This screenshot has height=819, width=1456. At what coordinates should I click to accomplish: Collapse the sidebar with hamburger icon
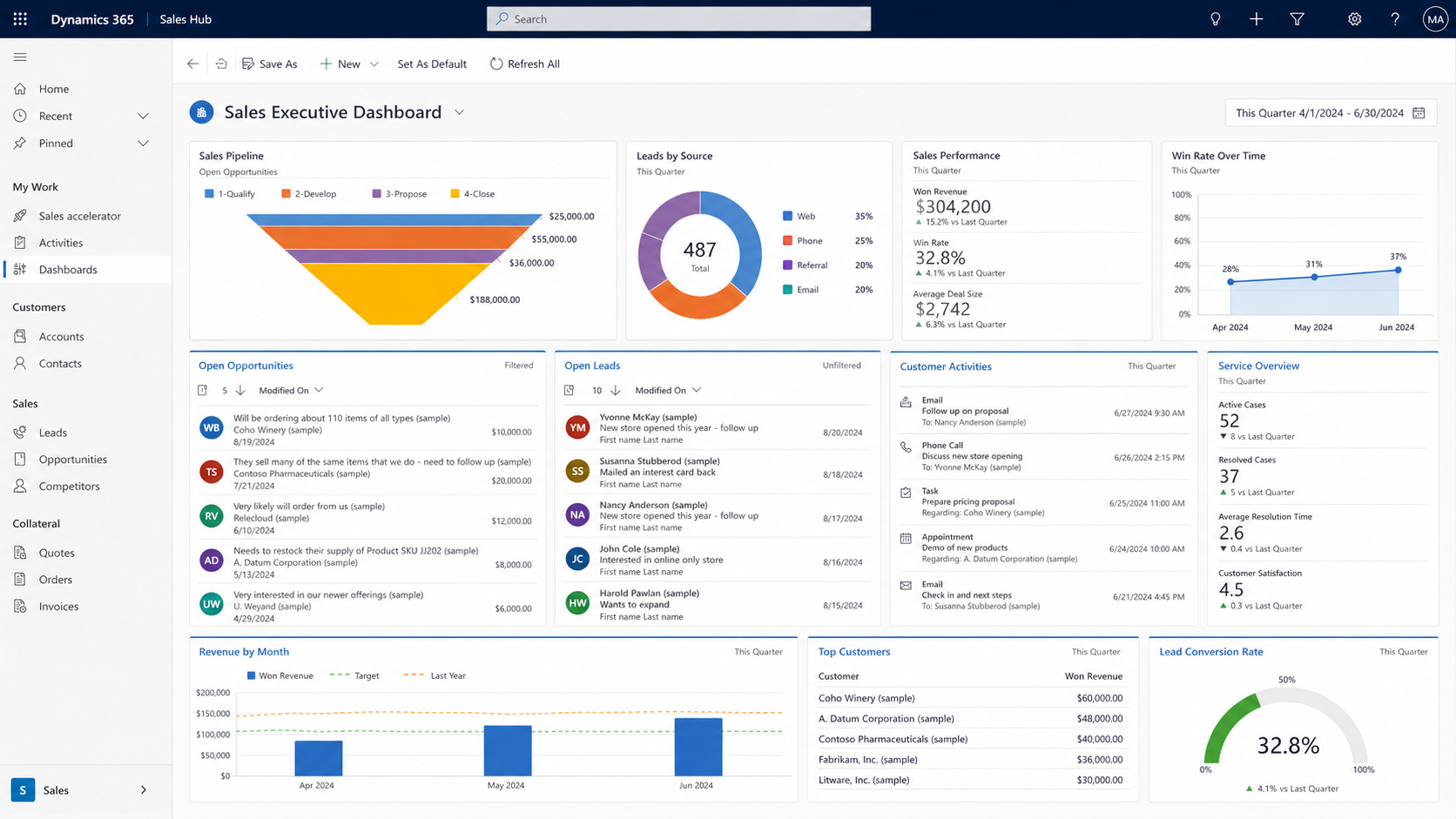[x=20, y=57]
